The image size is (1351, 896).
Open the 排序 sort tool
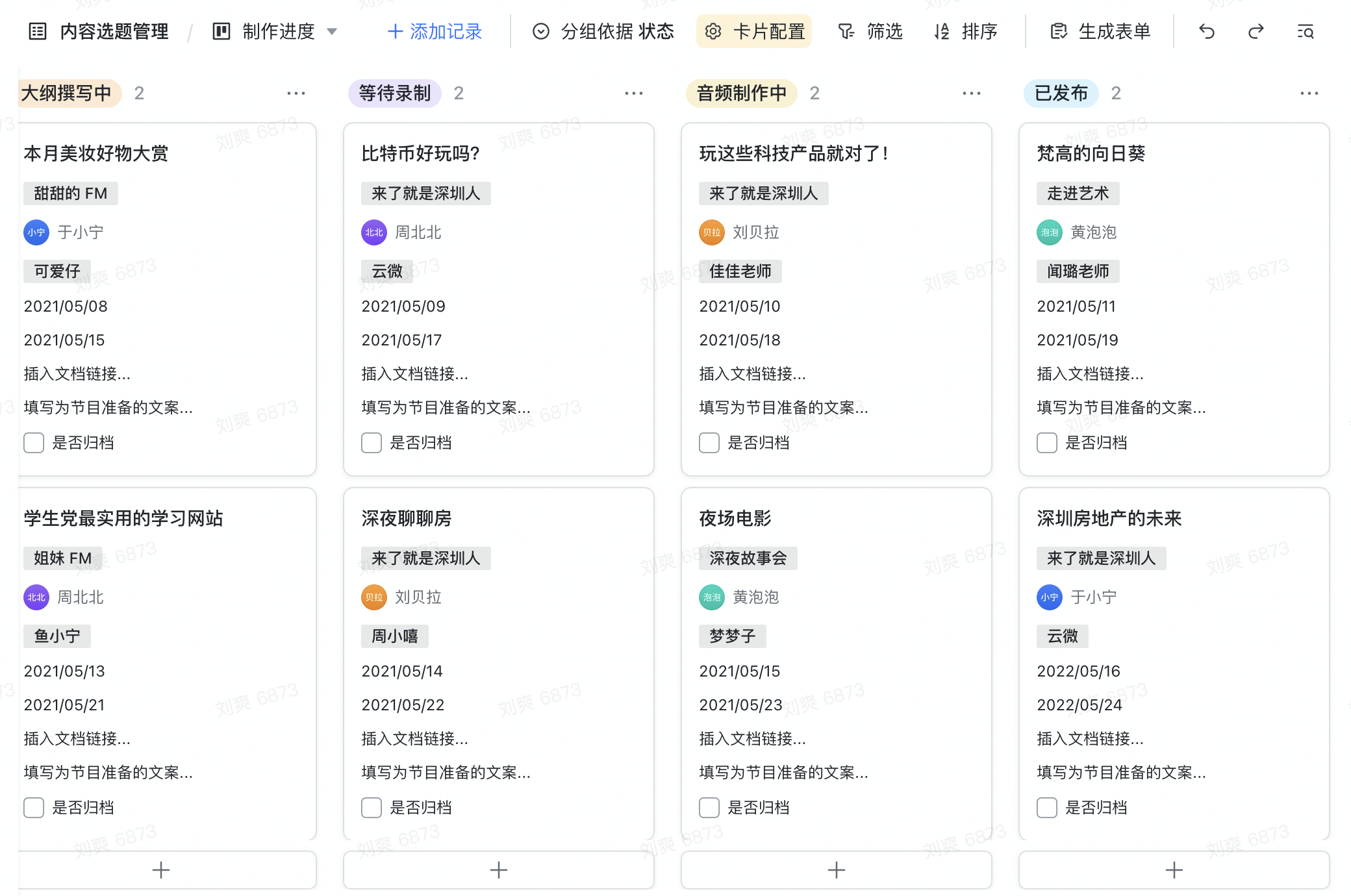(x=966, y=31)
